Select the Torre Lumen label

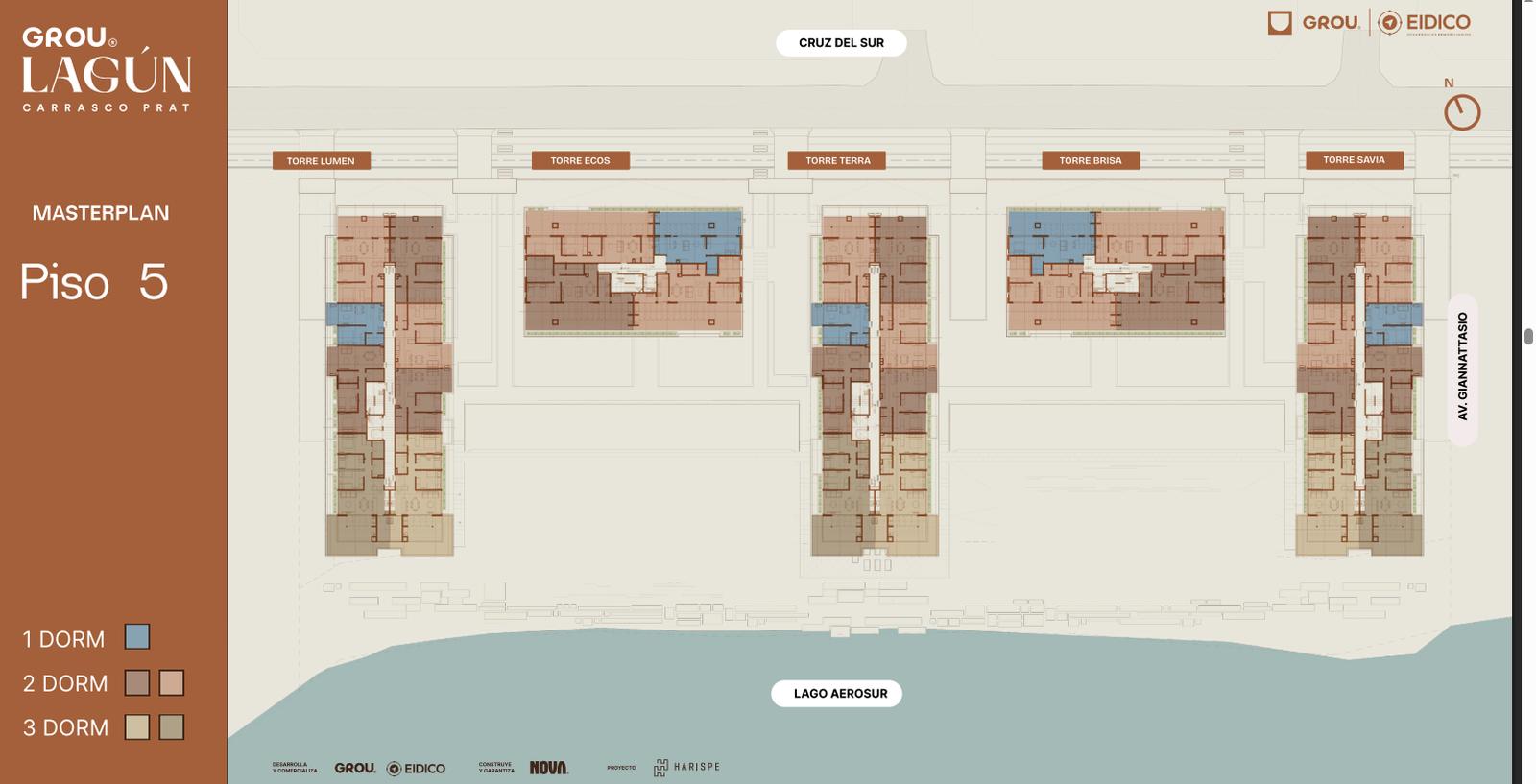(322, 161)
